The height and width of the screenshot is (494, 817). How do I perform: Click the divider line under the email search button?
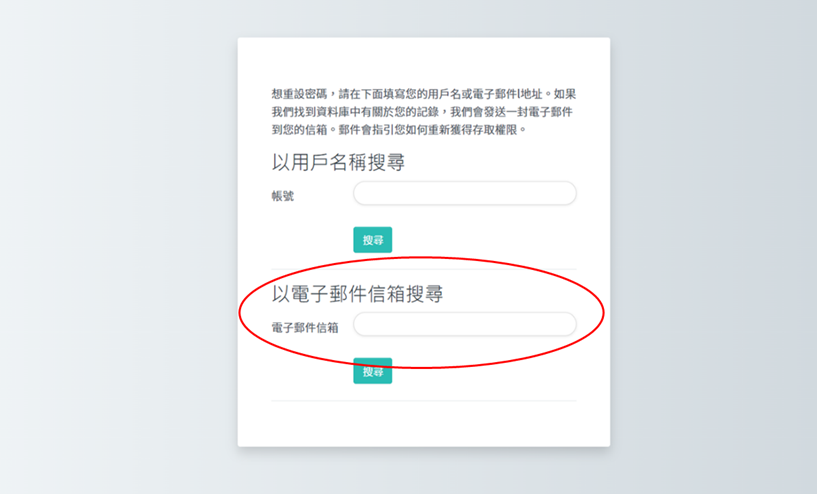[424, 401]
